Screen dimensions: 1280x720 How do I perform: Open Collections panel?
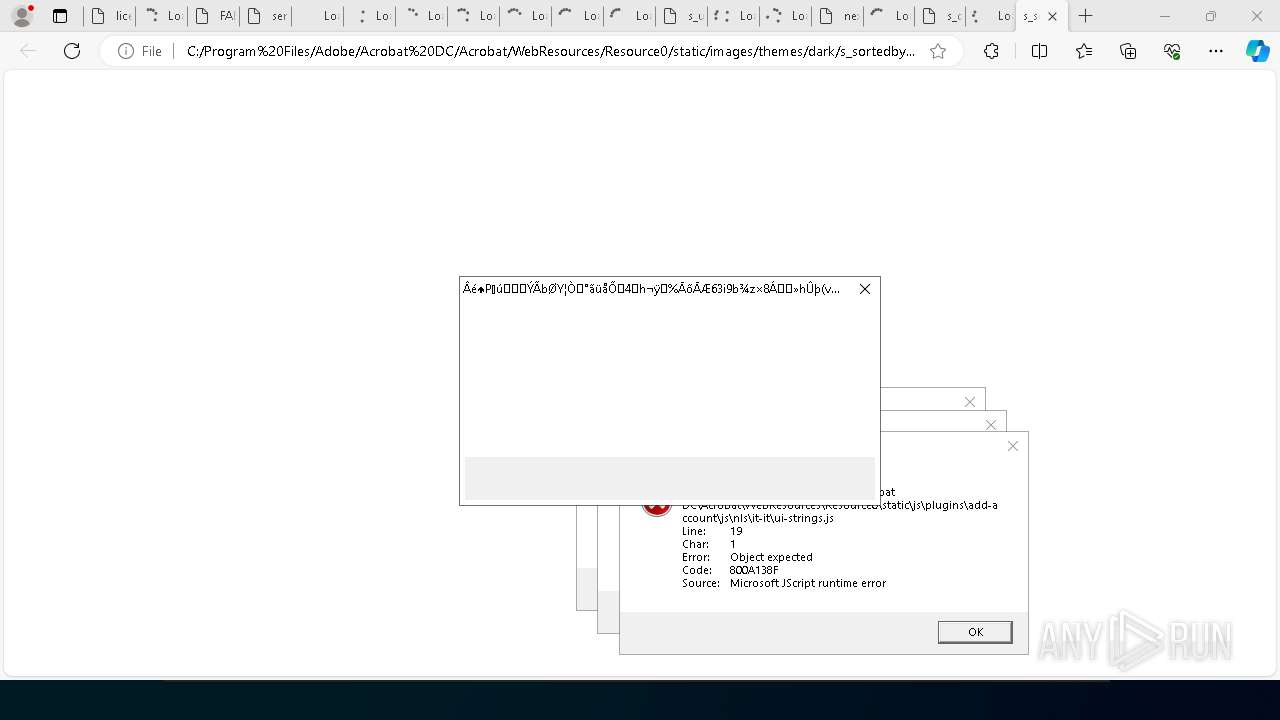[1128, 51]
